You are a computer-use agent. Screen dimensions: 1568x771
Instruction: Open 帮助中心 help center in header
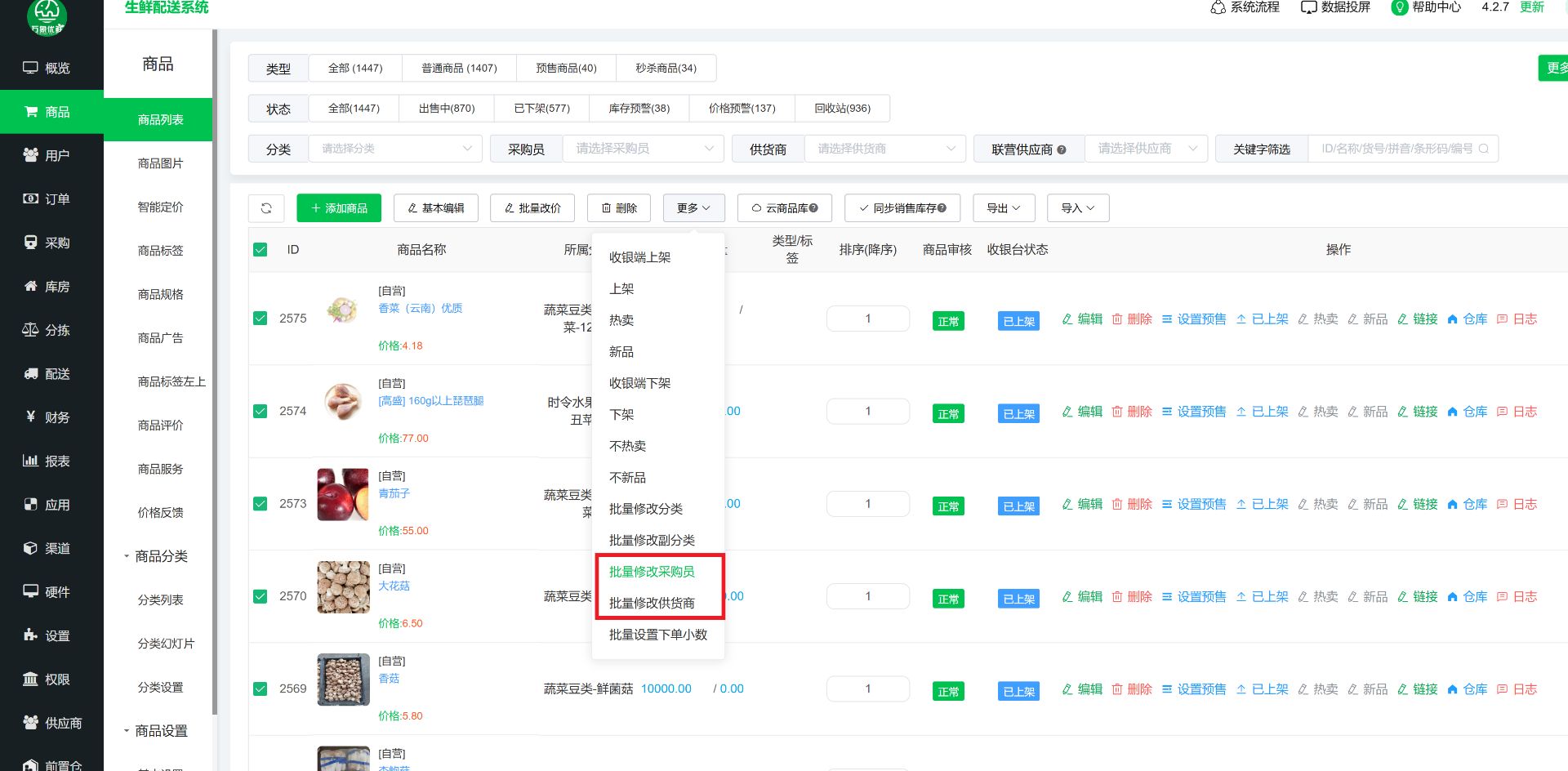tap(1426, 7)
